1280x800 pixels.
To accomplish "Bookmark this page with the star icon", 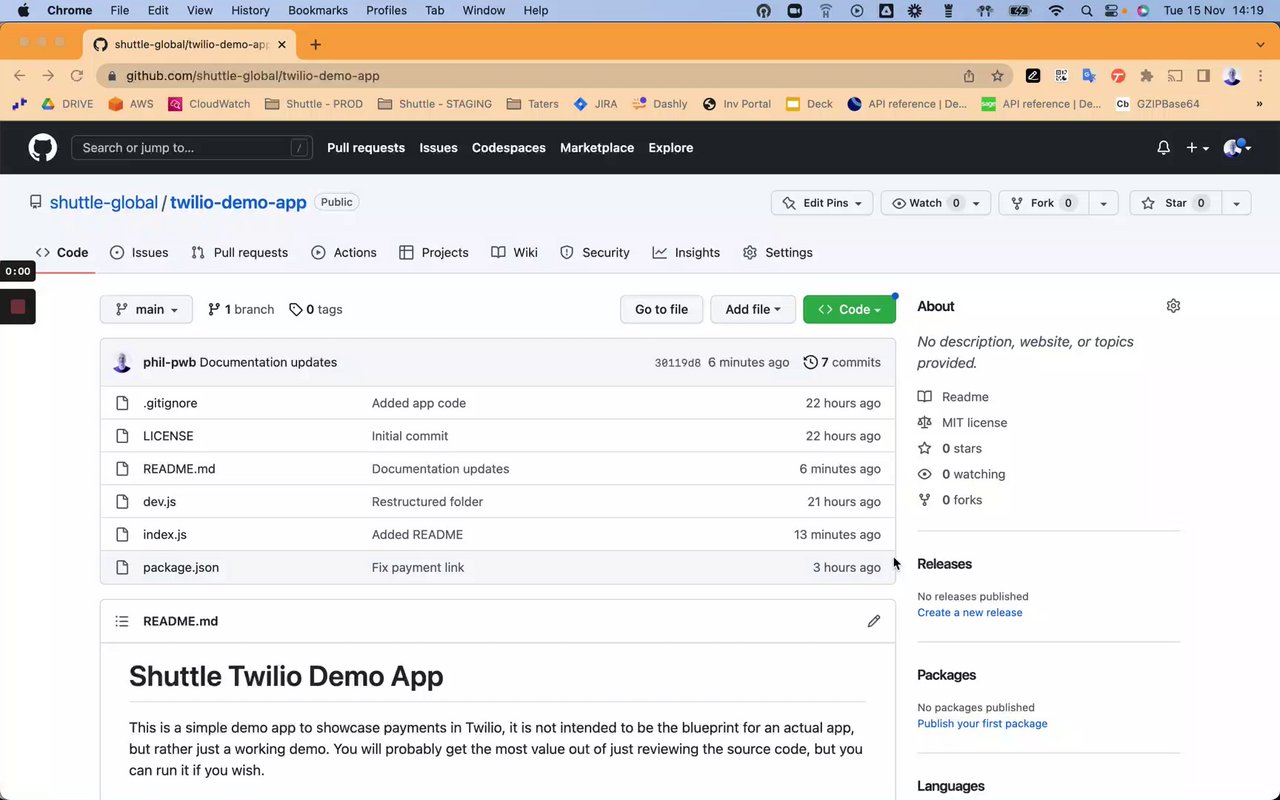I will pyautogui.click(x=997, y=76).
